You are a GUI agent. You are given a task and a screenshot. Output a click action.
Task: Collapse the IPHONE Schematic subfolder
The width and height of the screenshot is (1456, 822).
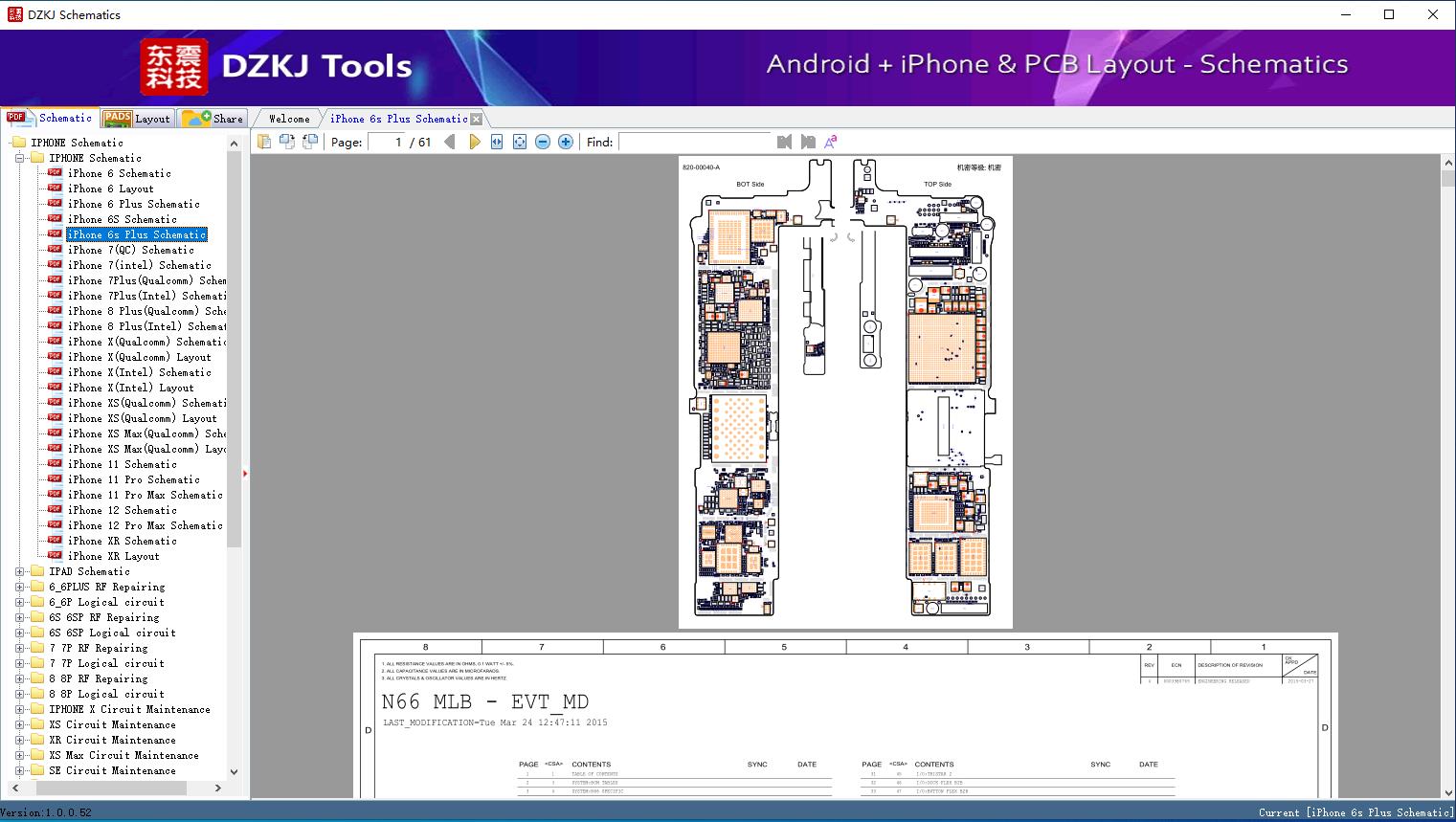[20, 158]
